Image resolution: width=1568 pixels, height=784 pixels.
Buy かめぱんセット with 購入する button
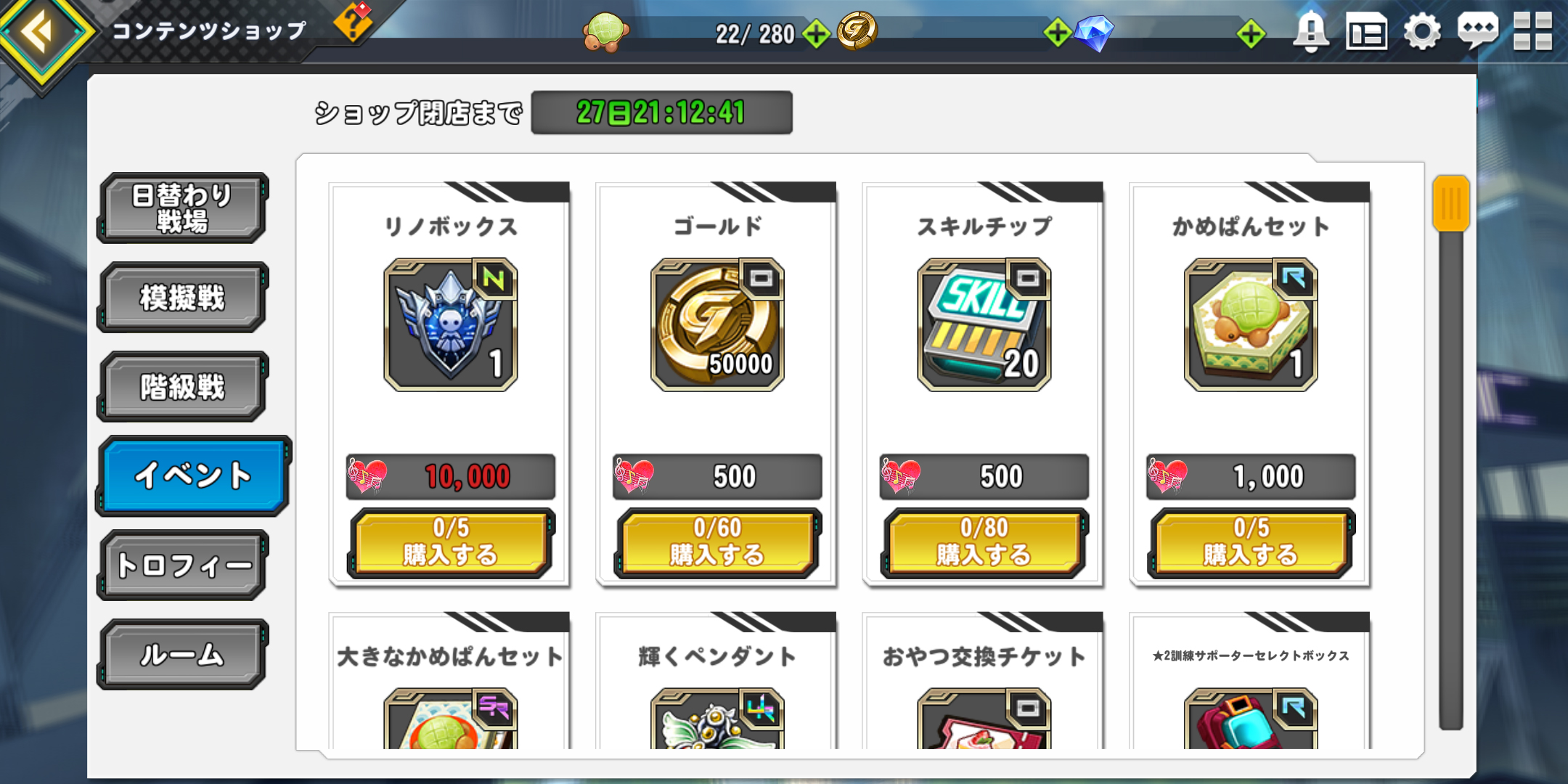[1251, 543]
